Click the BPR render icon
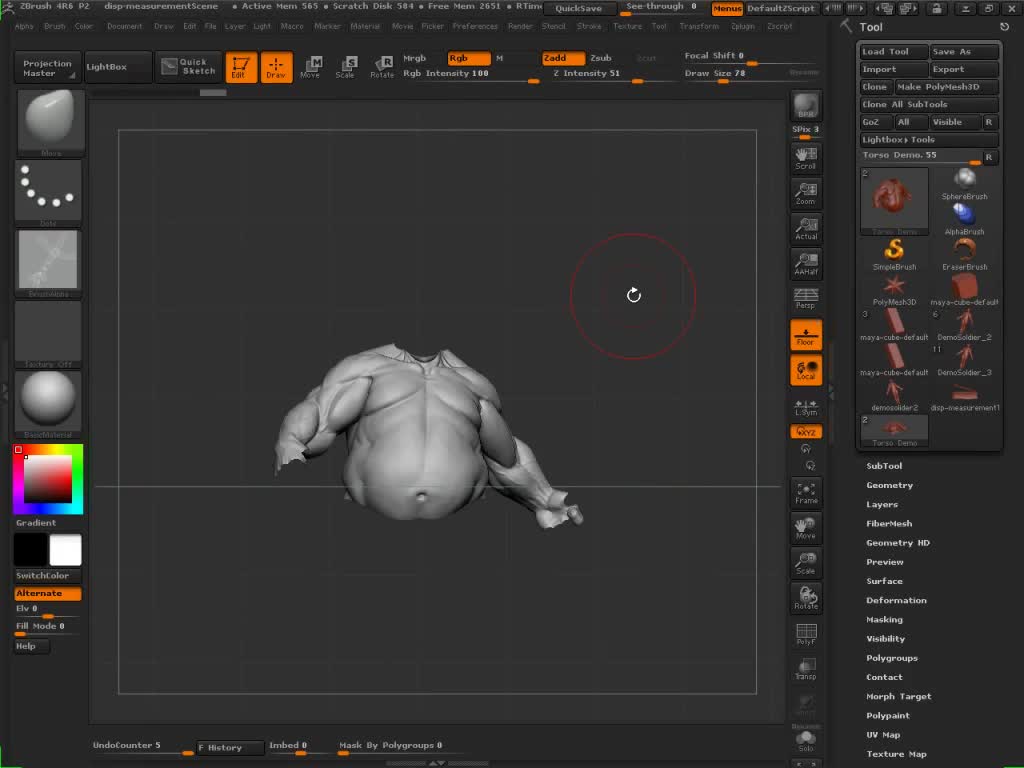 point(806,106)
